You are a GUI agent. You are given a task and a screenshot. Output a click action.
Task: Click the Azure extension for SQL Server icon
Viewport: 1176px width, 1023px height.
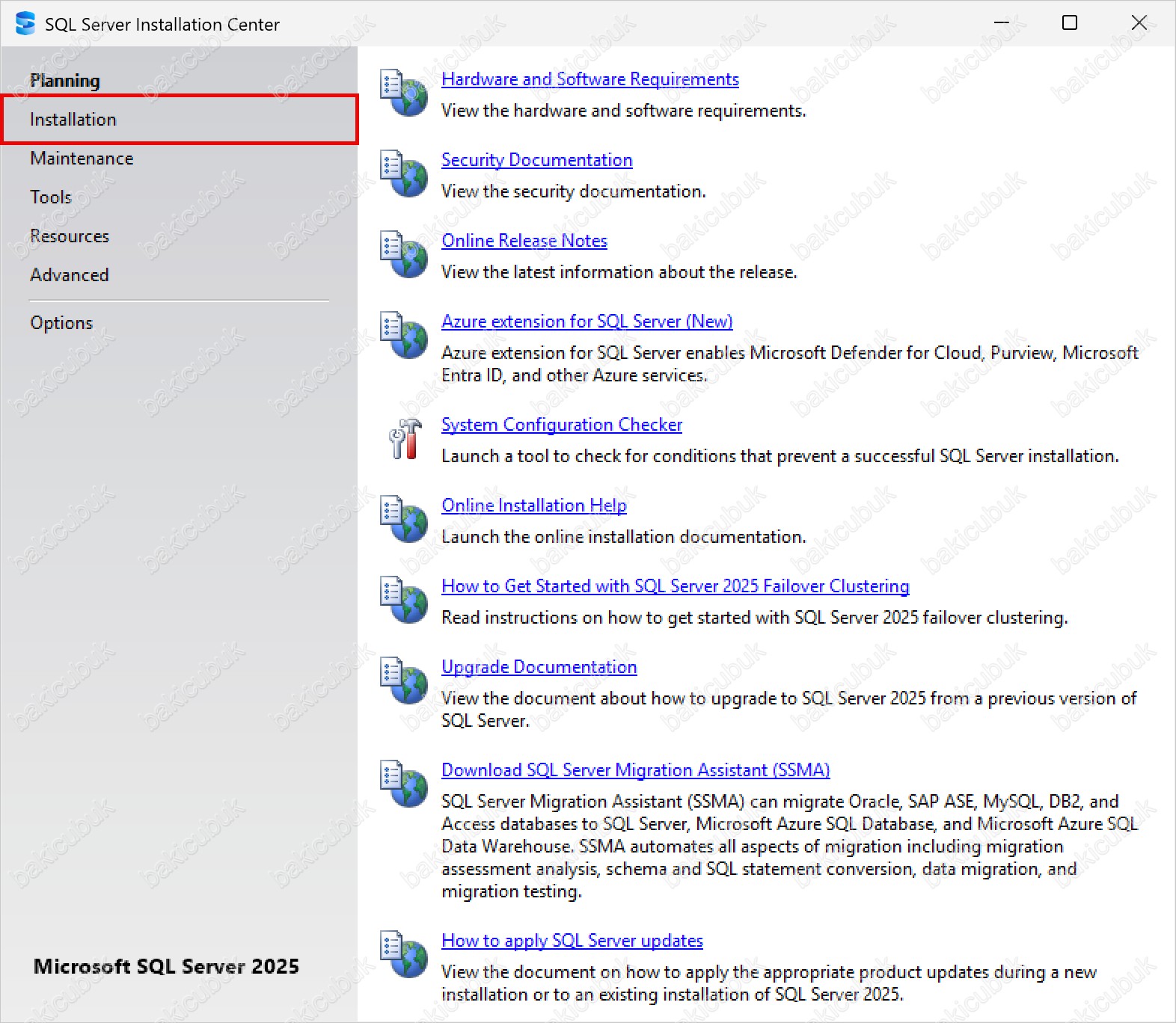[404, 336]
